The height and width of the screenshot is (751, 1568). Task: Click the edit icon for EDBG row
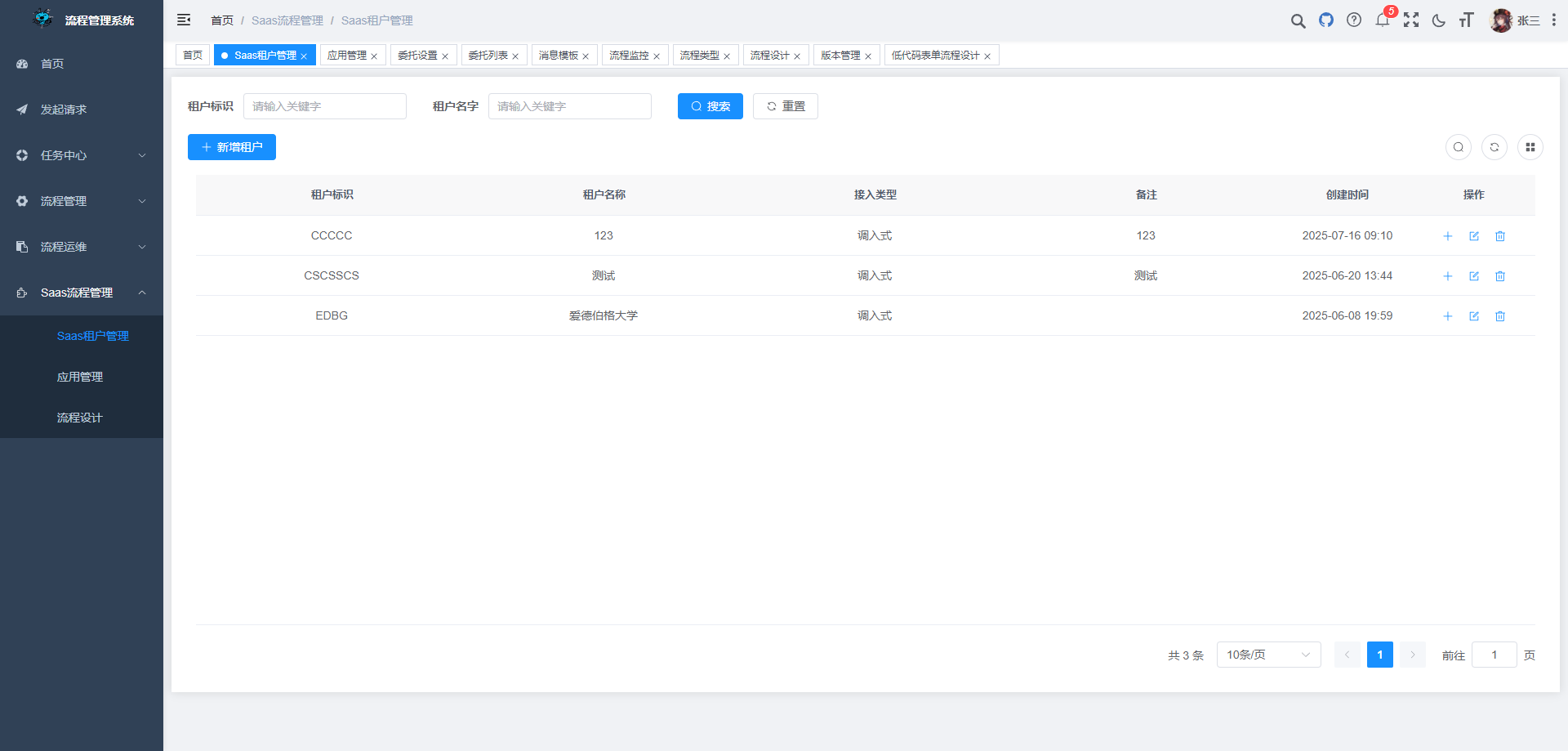click(x=1473, y=316)
